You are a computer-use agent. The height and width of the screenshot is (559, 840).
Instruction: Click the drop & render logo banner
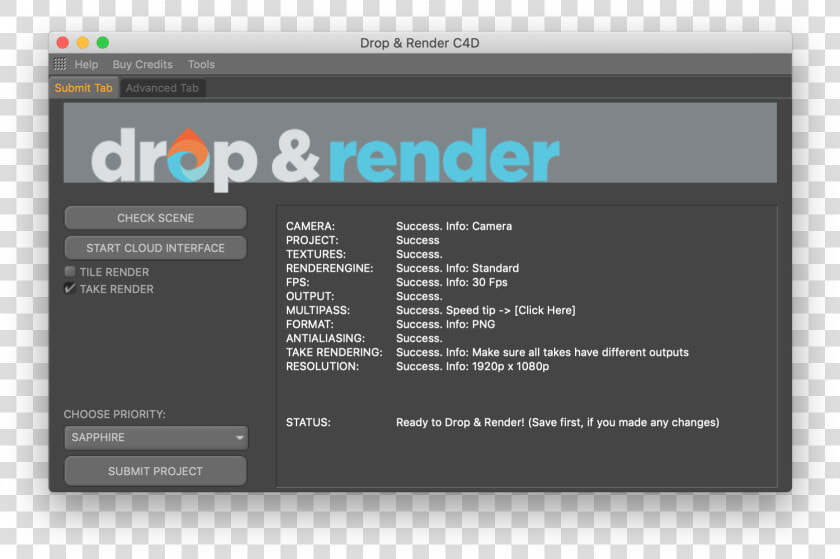[420, 143]
